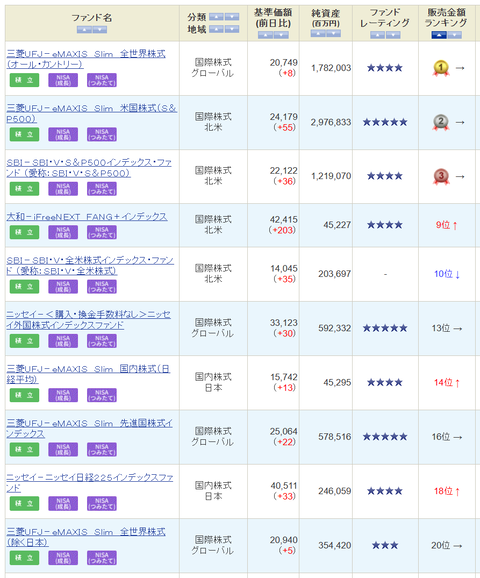Viewport: 480px width, 578px height.
Task: Click 積立 badge for eMAXIS Slim 米国株式(S&P500)
Action: [24, 134]
